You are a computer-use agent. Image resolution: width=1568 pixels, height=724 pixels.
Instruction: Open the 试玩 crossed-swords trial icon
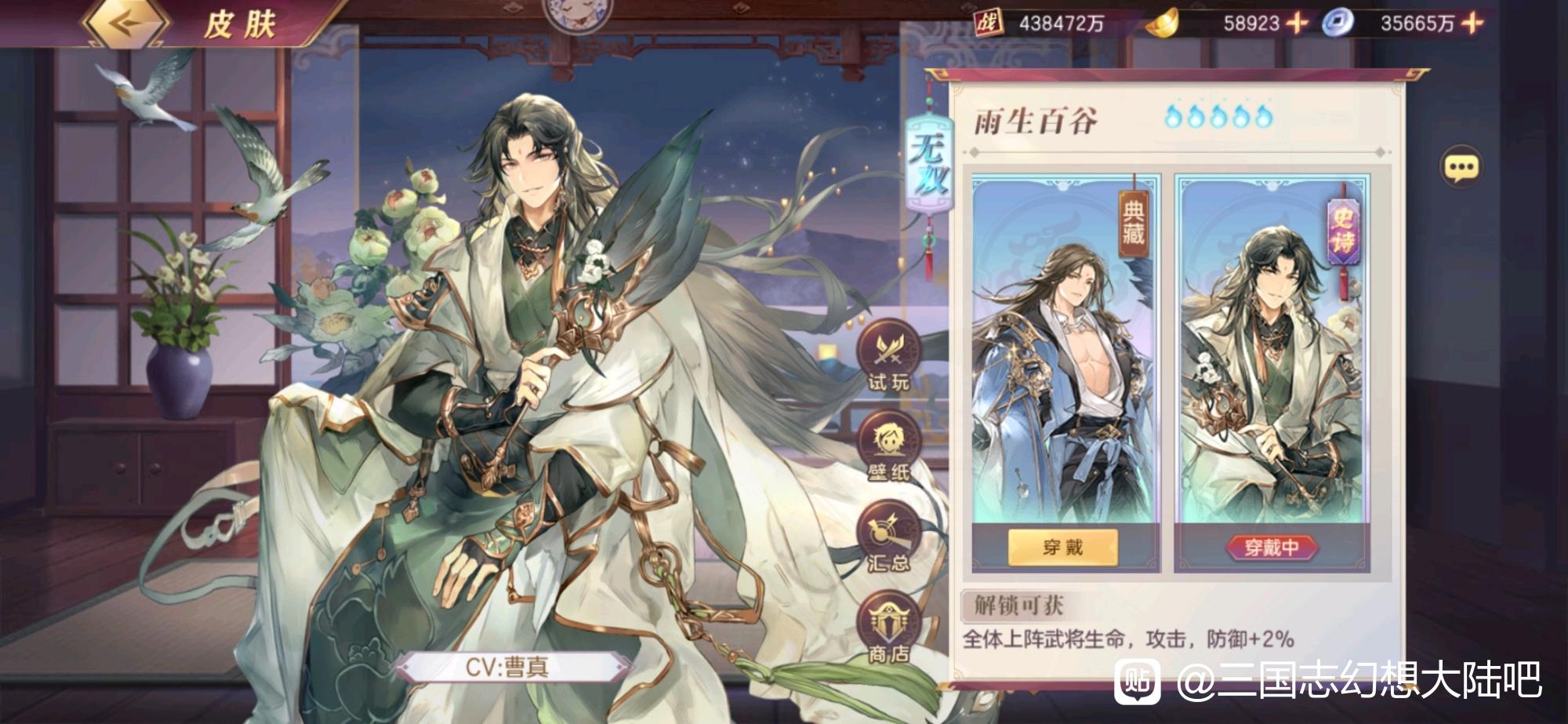click(888, 357)
